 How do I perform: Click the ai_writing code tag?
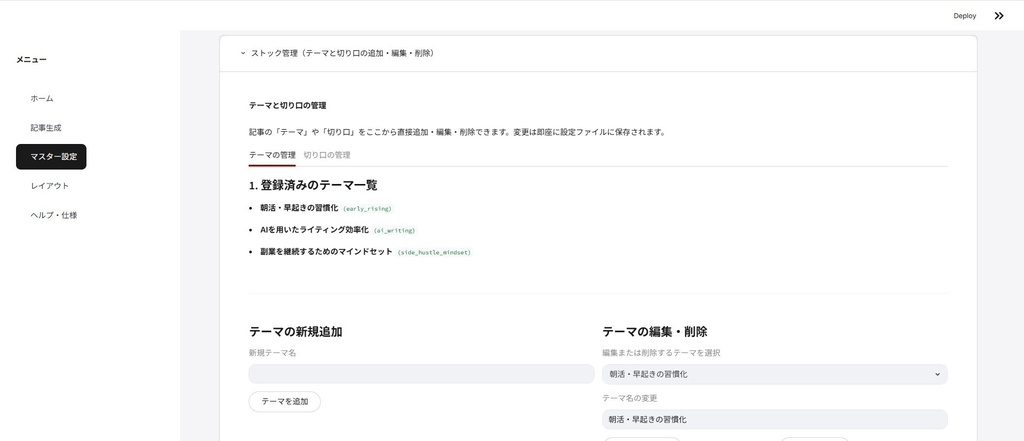click(394, 231)
